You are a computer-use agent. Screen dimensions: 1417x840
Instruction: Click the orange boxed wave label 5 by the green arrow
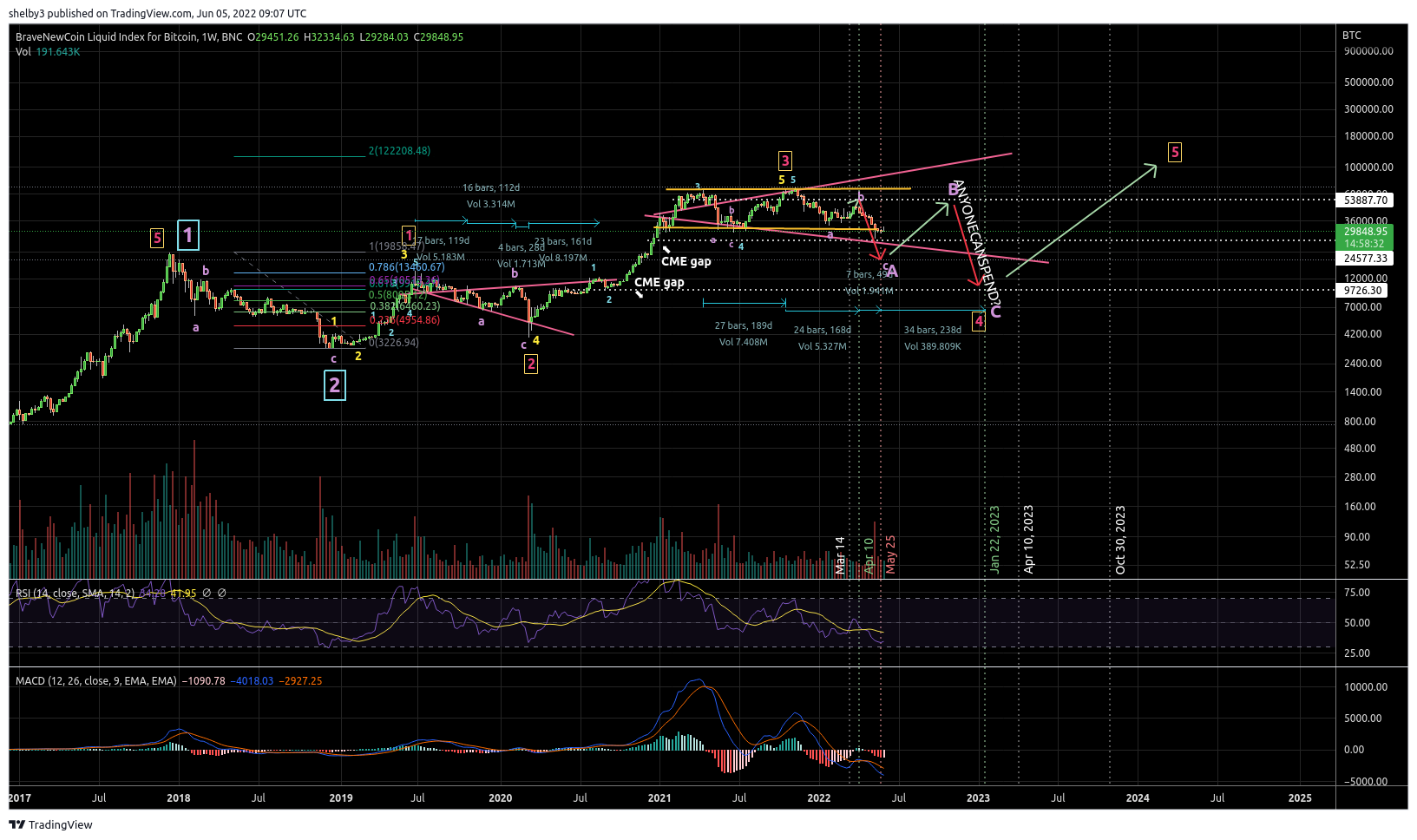coord(1175,153)
